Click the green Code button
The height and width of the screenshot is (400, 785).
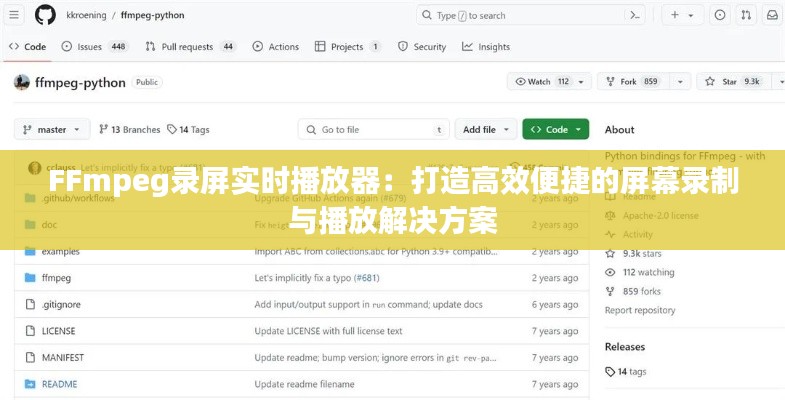point(555,129)
